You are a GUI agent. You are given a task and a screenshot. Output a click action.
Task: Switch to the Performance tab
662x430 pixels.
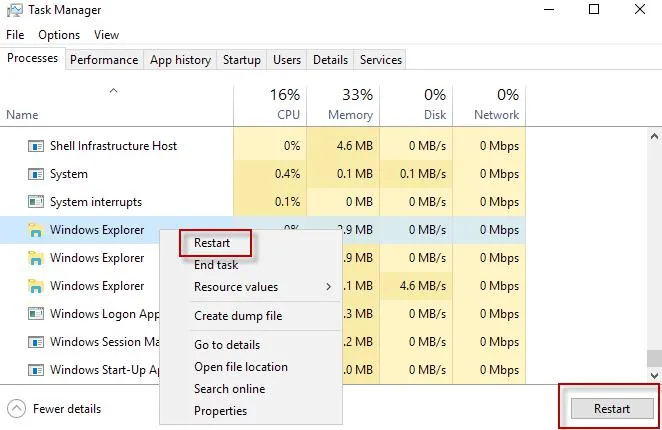point(104,60)
